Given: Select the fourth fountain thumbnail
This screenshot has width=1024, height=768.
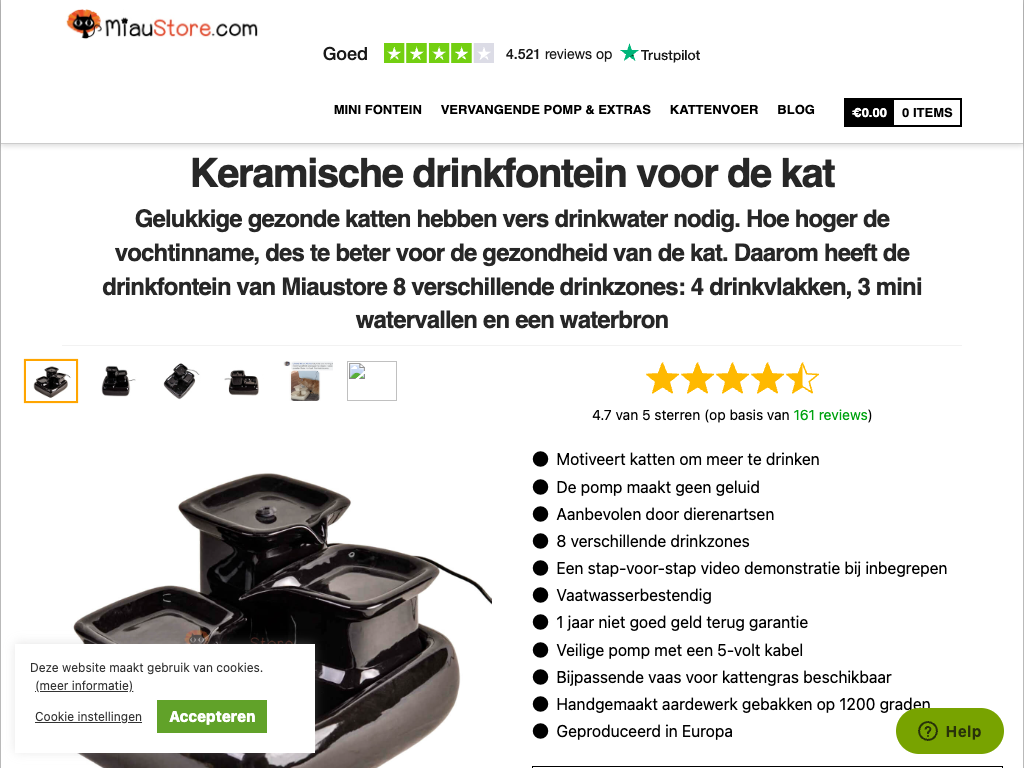Looking at the screenshot, I should tap(244, 382).
